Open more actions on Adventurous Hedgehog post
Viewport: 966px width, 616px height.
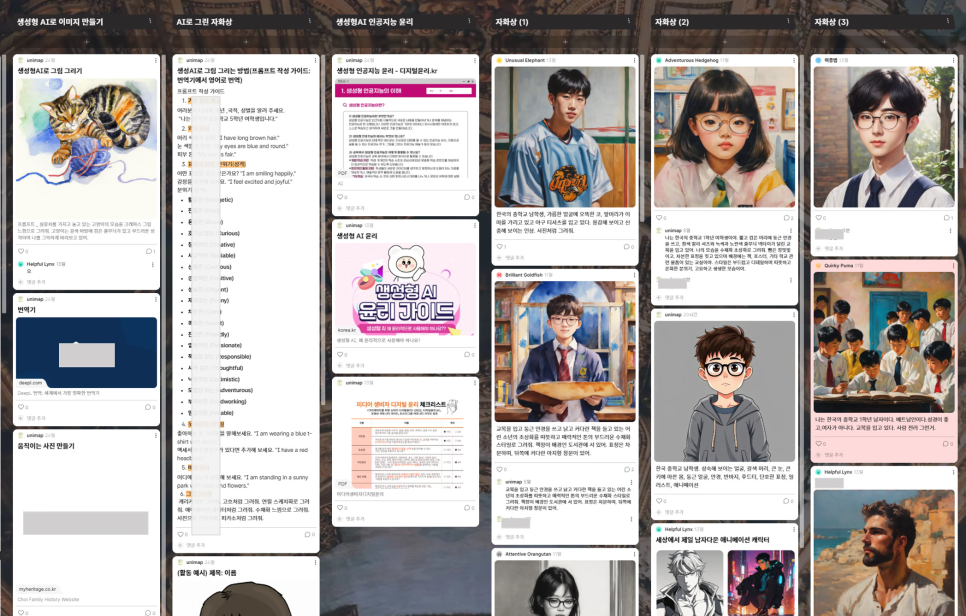[x=794, y=60]
